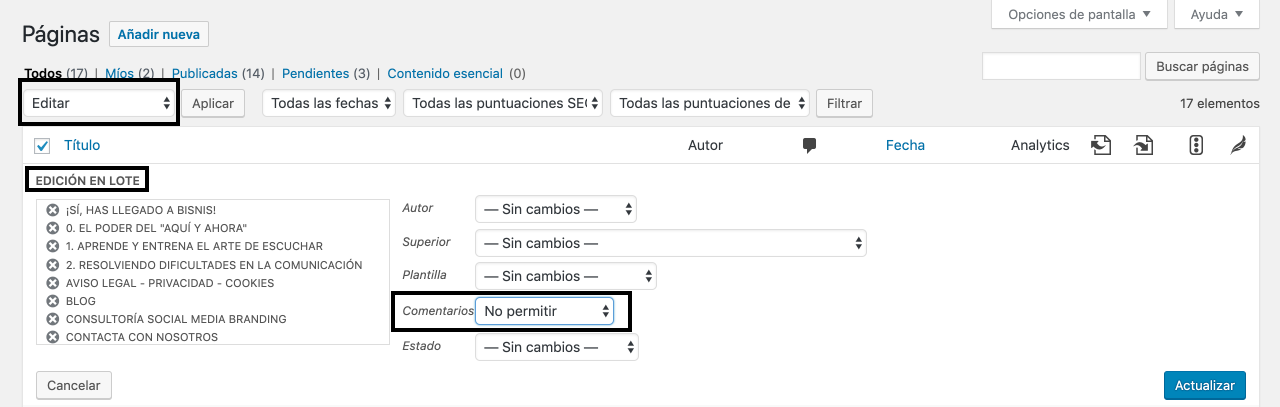Screen dimensions: 1280x407
Task: Click the comments speech bubble column icon
Action: (809, 146)
